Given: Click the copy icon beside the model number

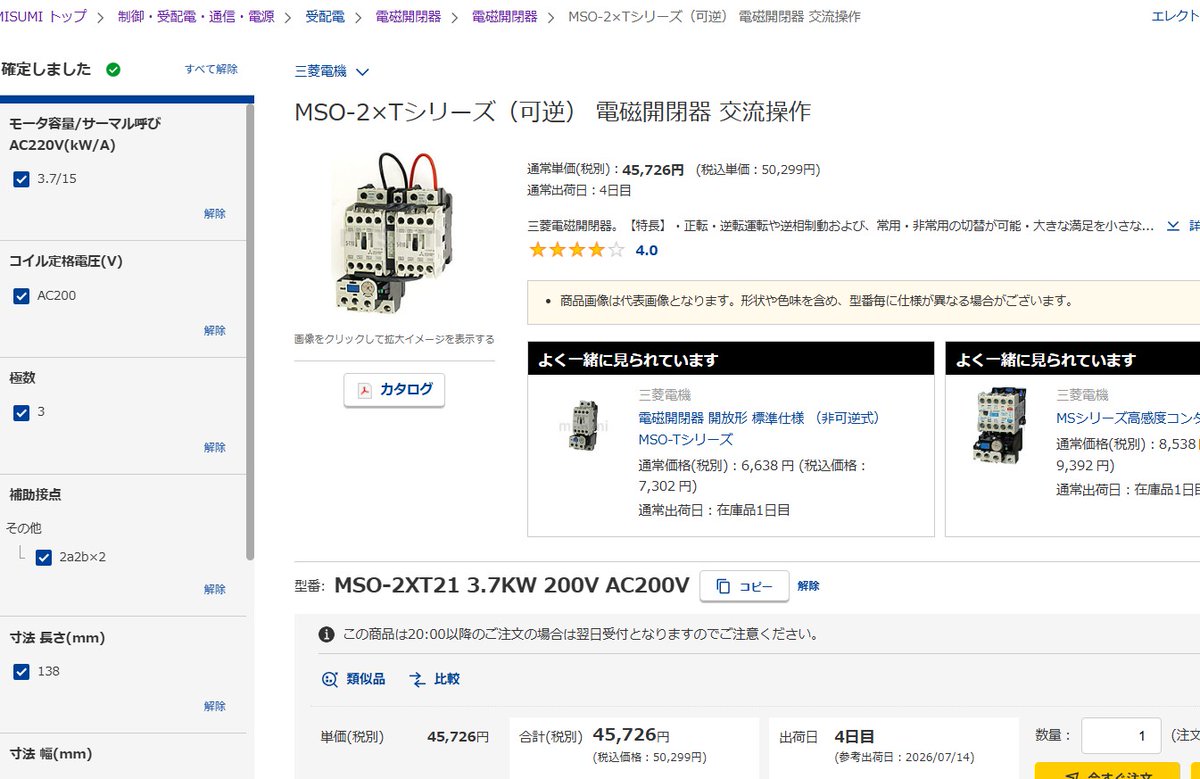Looking at the screenshot, I should 724,586.
